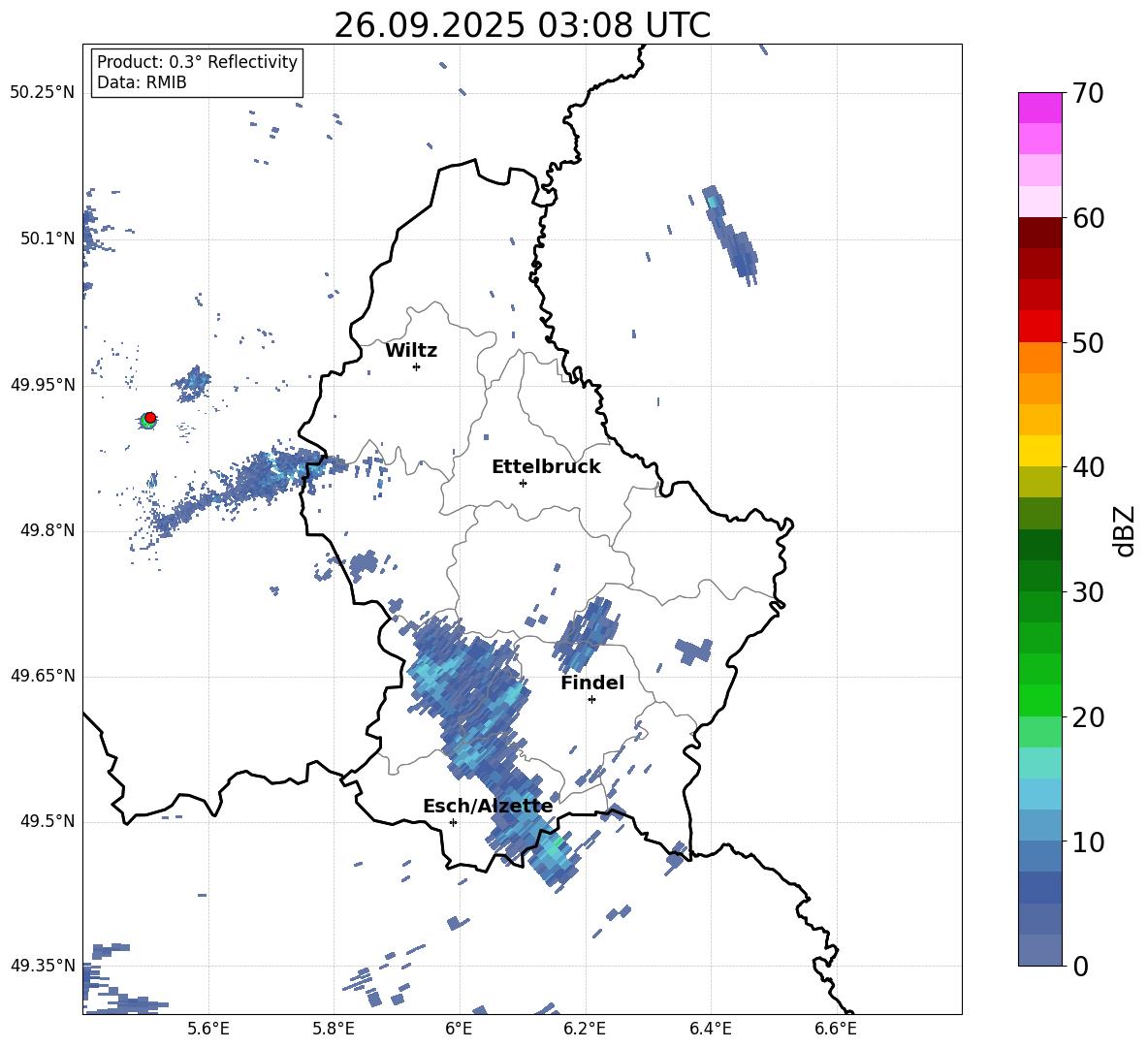
Task: Click the 6°E longitude label
Action: point(459,1029)
